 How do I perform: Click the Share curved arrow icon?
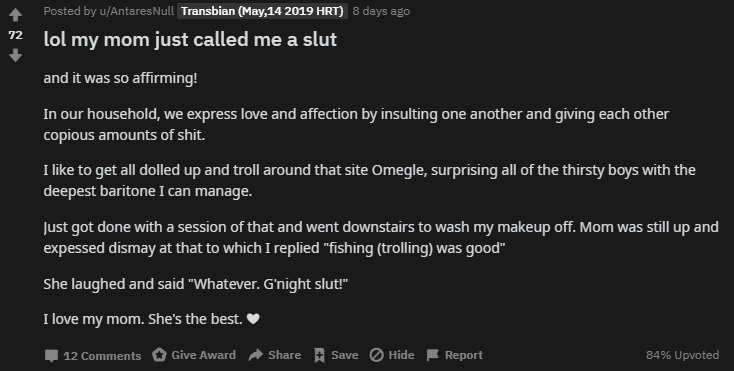click(x=256, y=355)
